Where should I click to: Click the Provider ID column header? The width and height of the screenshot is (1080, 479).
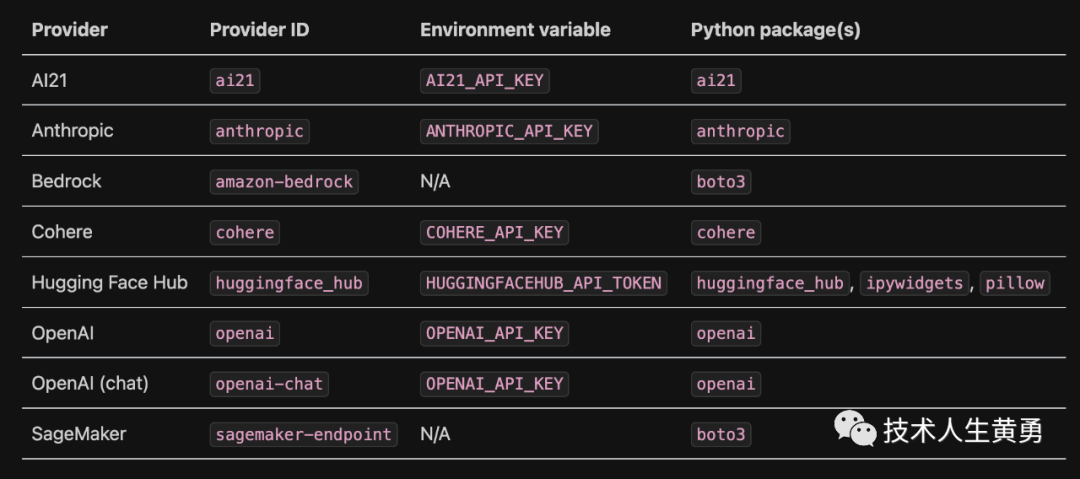pyautogui.click(x=259, y=29)
